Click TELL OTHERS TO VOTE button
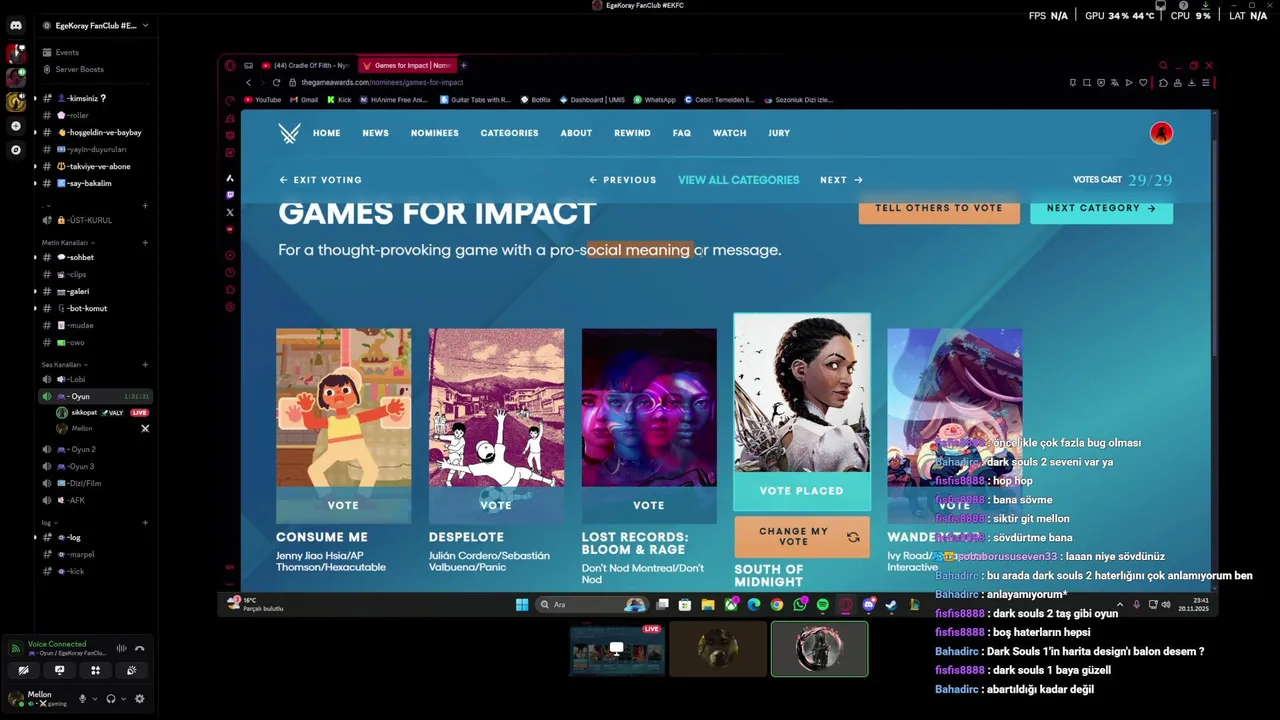Viewport: 1280px width, 720px height. click(939, 211)
